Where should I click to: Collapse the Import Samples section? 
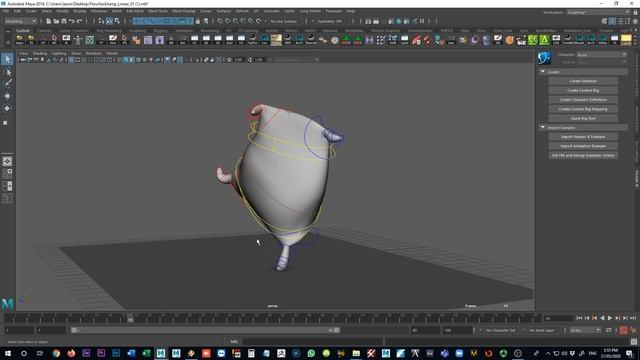click(542, 127)
